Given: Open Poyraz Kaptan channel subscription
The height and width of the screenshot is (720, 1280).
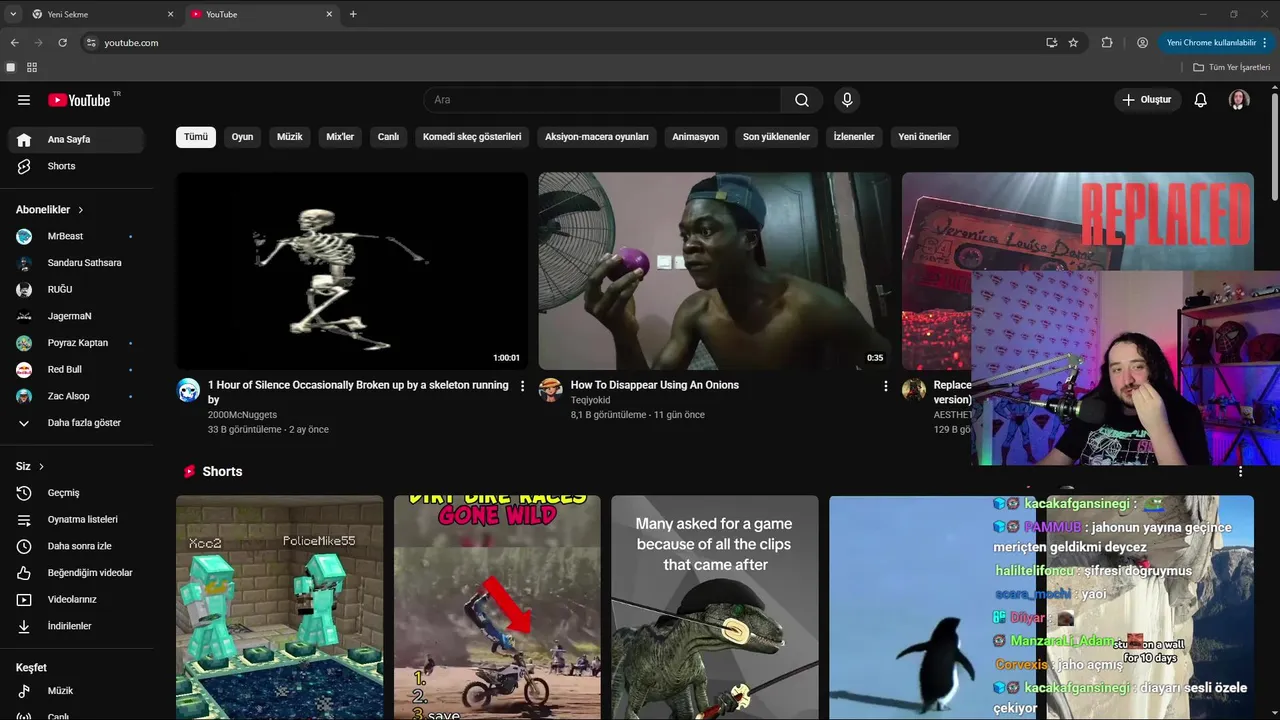Looking at the screenshot, I should (76, 343).
